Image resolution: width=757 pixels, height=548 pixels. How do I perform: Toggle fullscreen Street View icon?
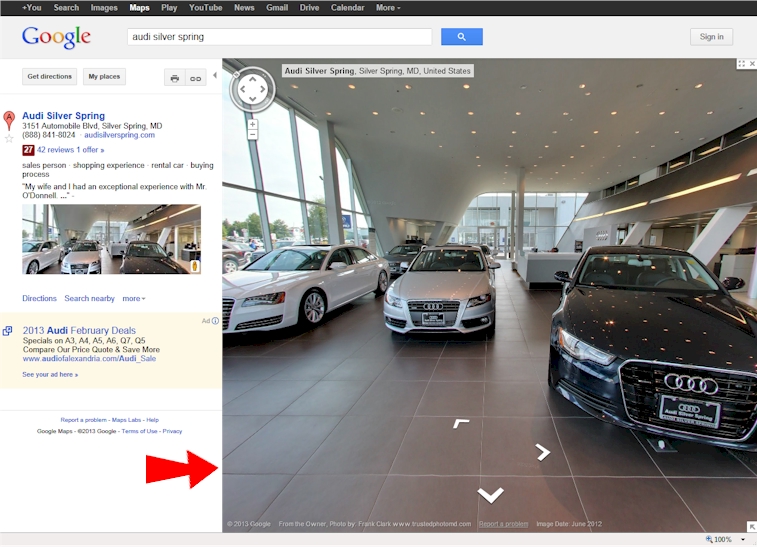click(742, 64)
